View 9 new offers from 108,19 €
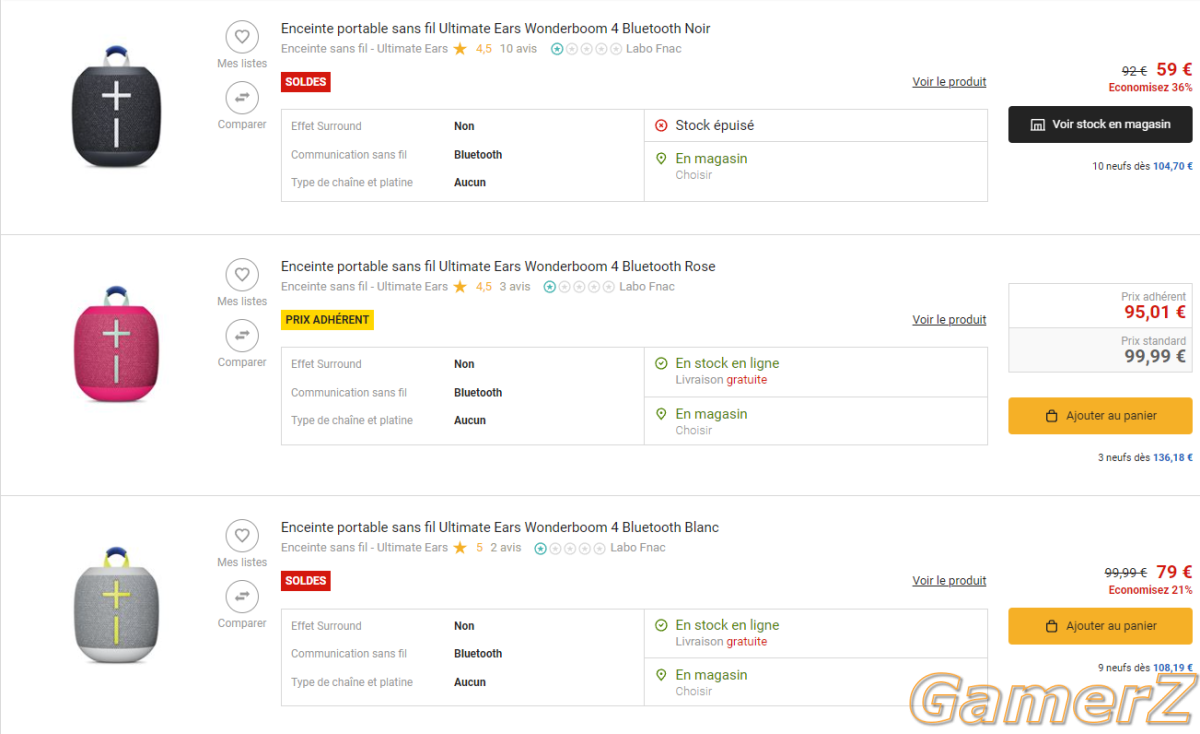Image resolution: width=1200 pixels, height=734 pixels. click(x=1146, y=668)
